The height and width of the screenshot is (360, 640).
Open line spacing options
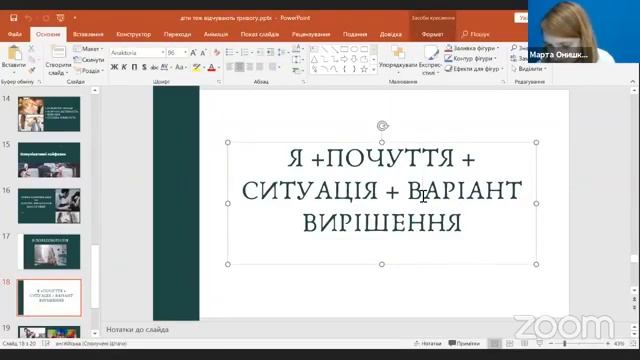(x=282, y=52)
